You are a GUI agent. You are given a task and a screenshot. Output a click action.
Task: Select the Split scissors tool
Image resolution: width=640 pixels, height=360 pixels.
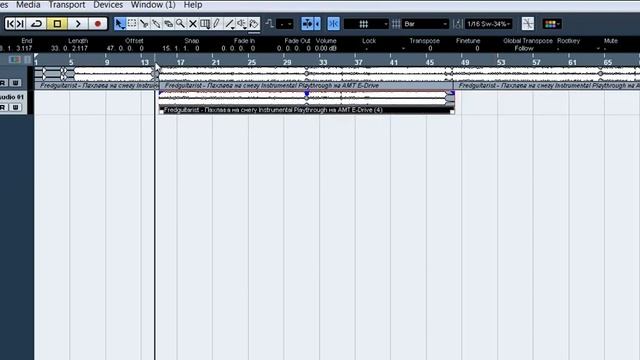[144, 24]
